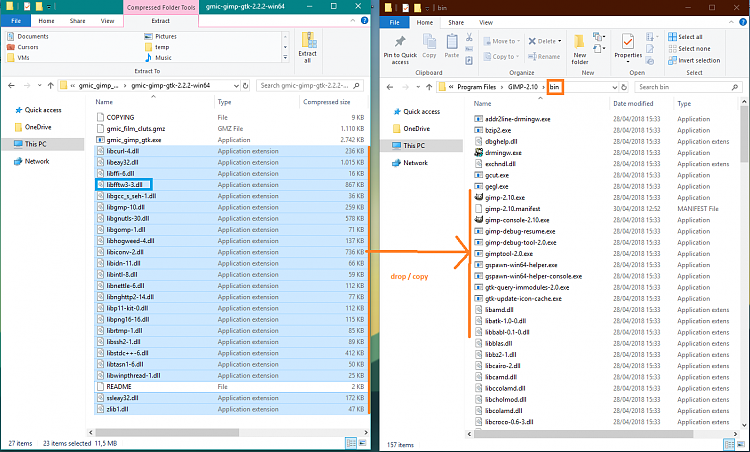Select This PC in bin window sidebar
750x452 pixels.
[414, 145]
